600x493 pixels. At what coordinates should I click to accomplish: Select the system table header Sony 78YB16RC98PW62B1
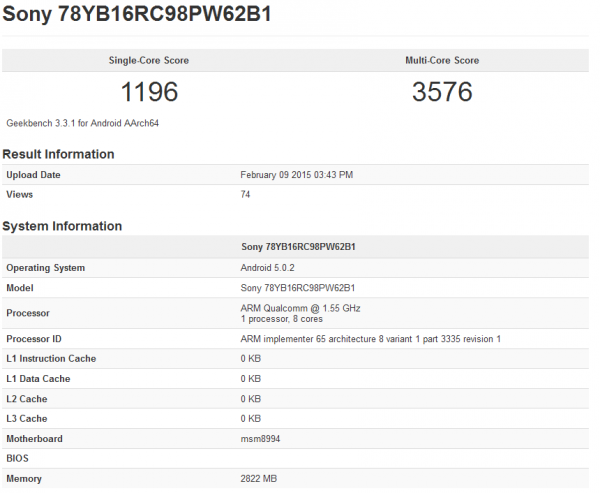pyautogui.click(x=298, y=247)
